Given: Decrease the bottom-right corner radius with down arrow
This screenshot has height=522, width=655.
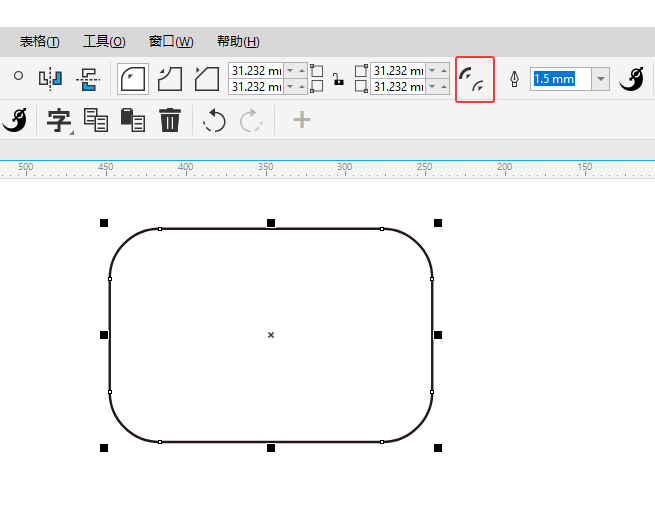Looking at the screenshot, I should pyautogui.click(x=432, y=86).
